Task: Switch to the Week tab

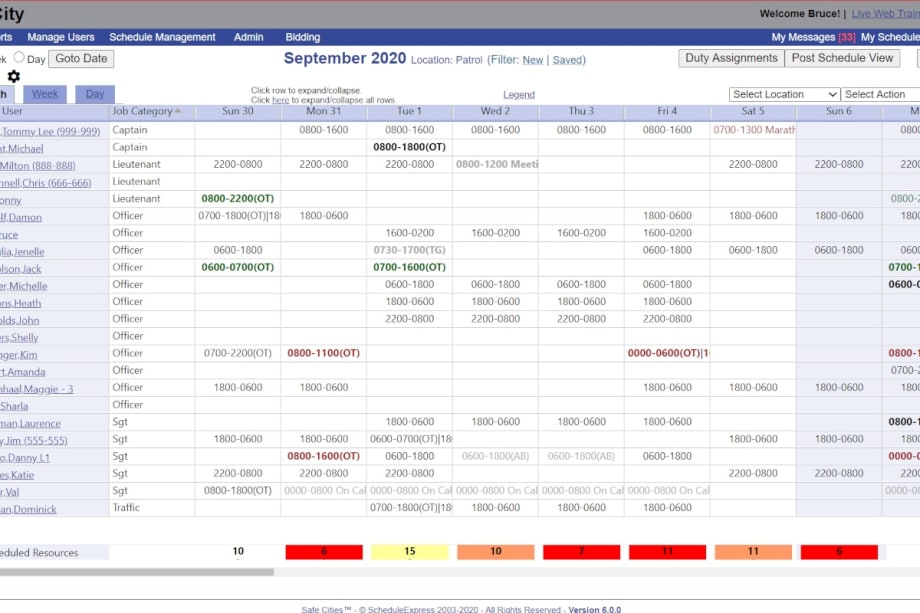Action: point(44,92)
